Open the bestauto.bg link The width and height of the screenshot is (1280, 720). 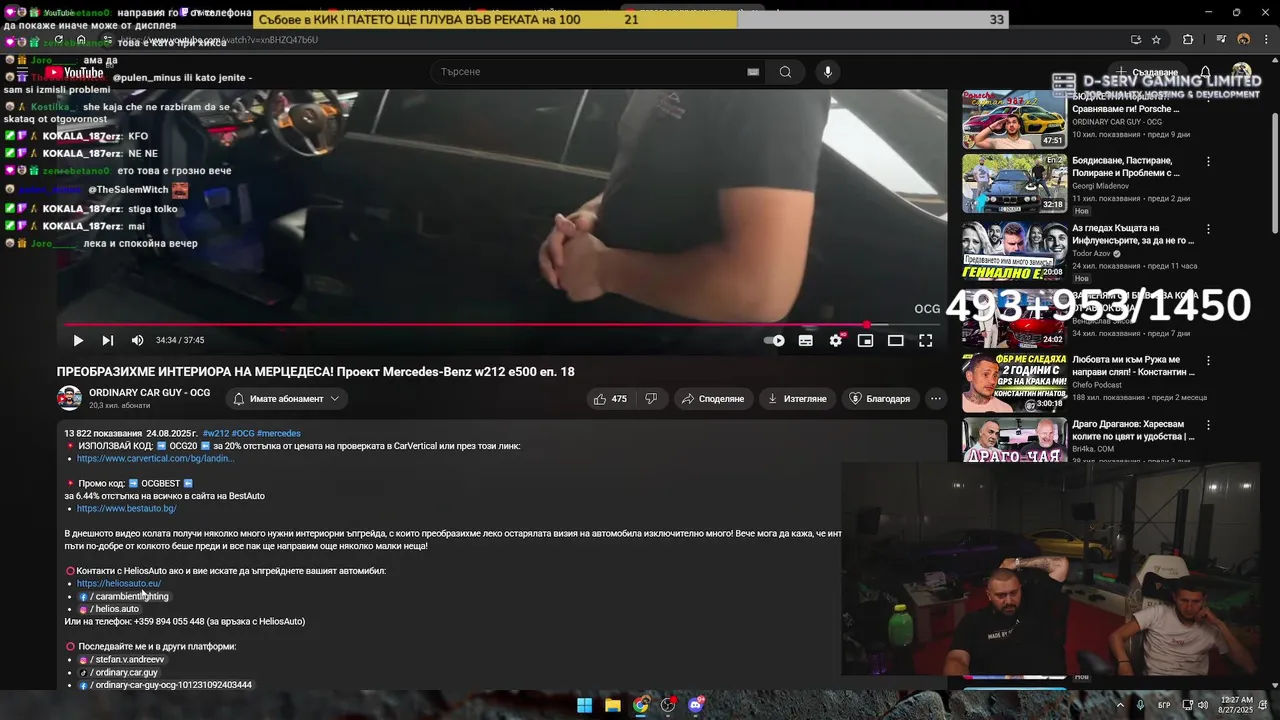click(x=126, y=508)
